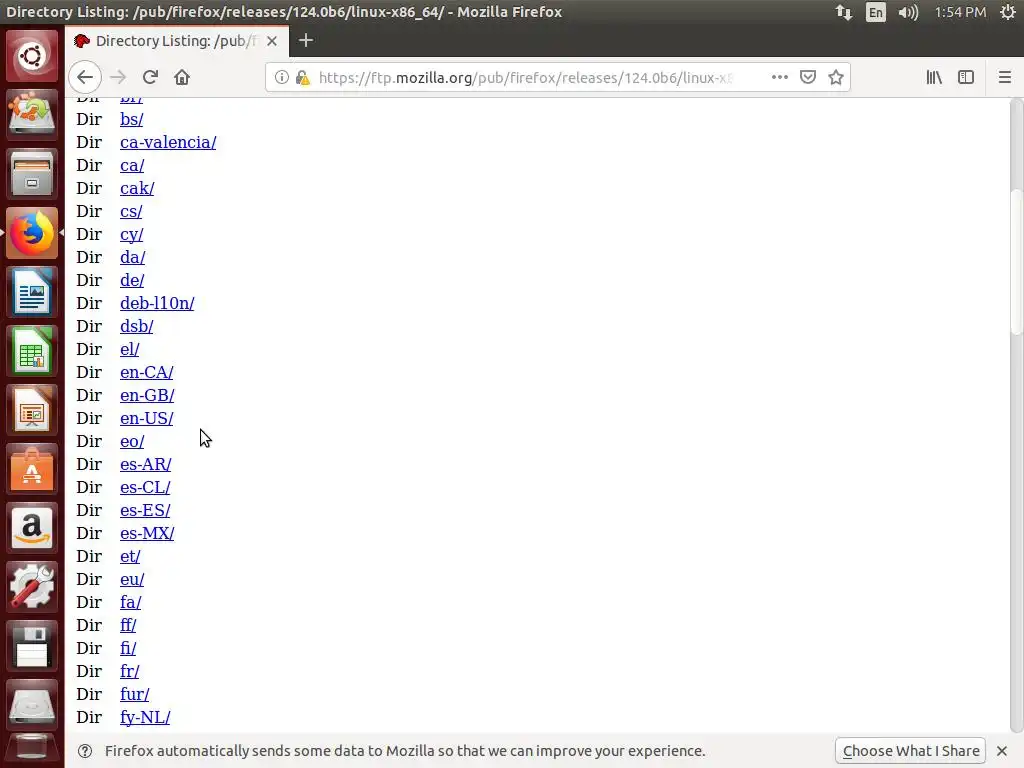
Task: Open the bs/ directory link
Action: coord(131,120)
